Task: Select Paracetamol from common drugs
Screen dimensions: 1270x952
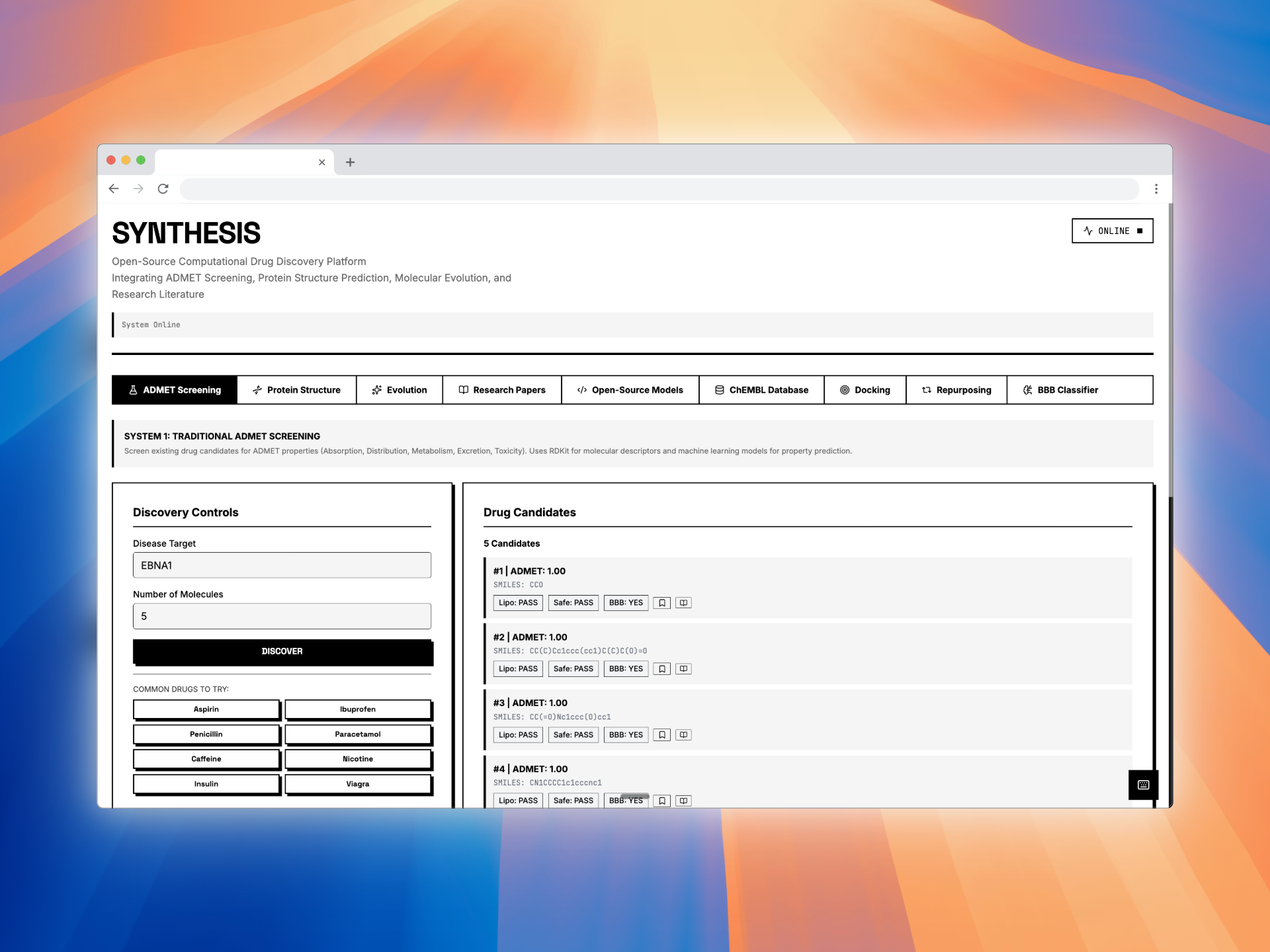Action: (x=357, y=734)
